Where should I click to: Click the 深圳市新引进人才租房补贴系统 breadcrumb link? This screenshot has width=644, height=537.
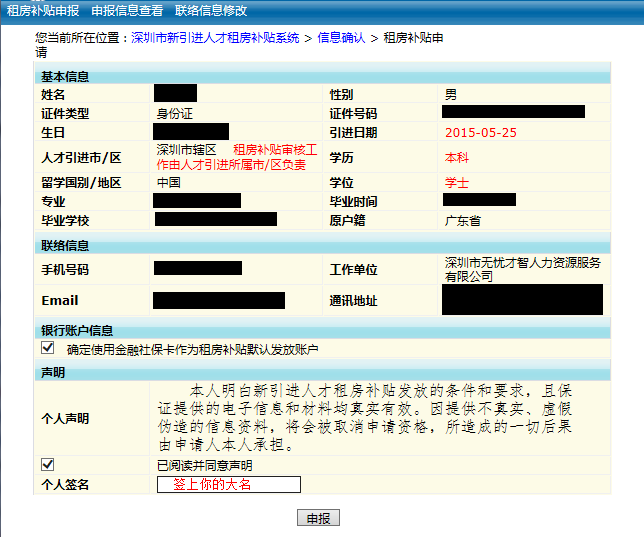(215, 38)
